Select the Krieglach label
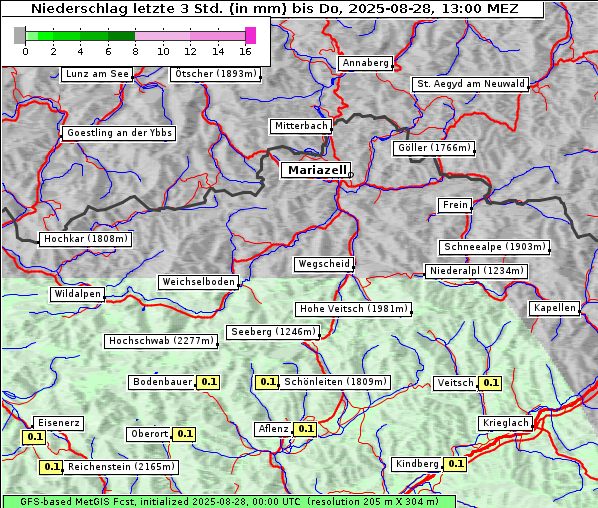Screen dimensions: 598x508 pyautogui.click(x=505, y=423)
